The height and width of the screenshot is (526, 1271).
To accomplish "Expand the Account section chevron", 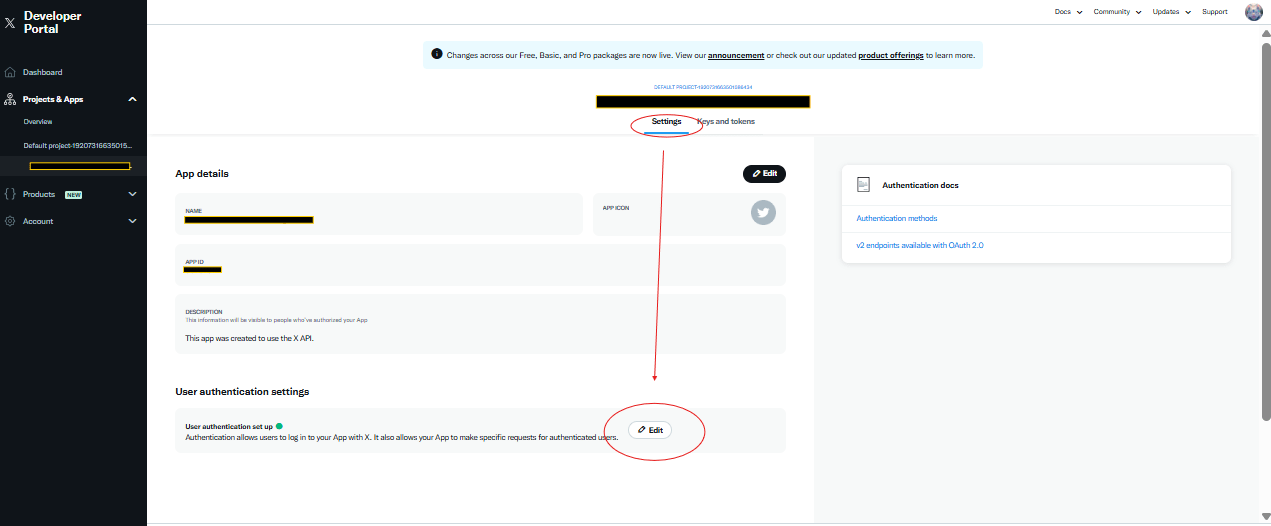I will 132,221.
